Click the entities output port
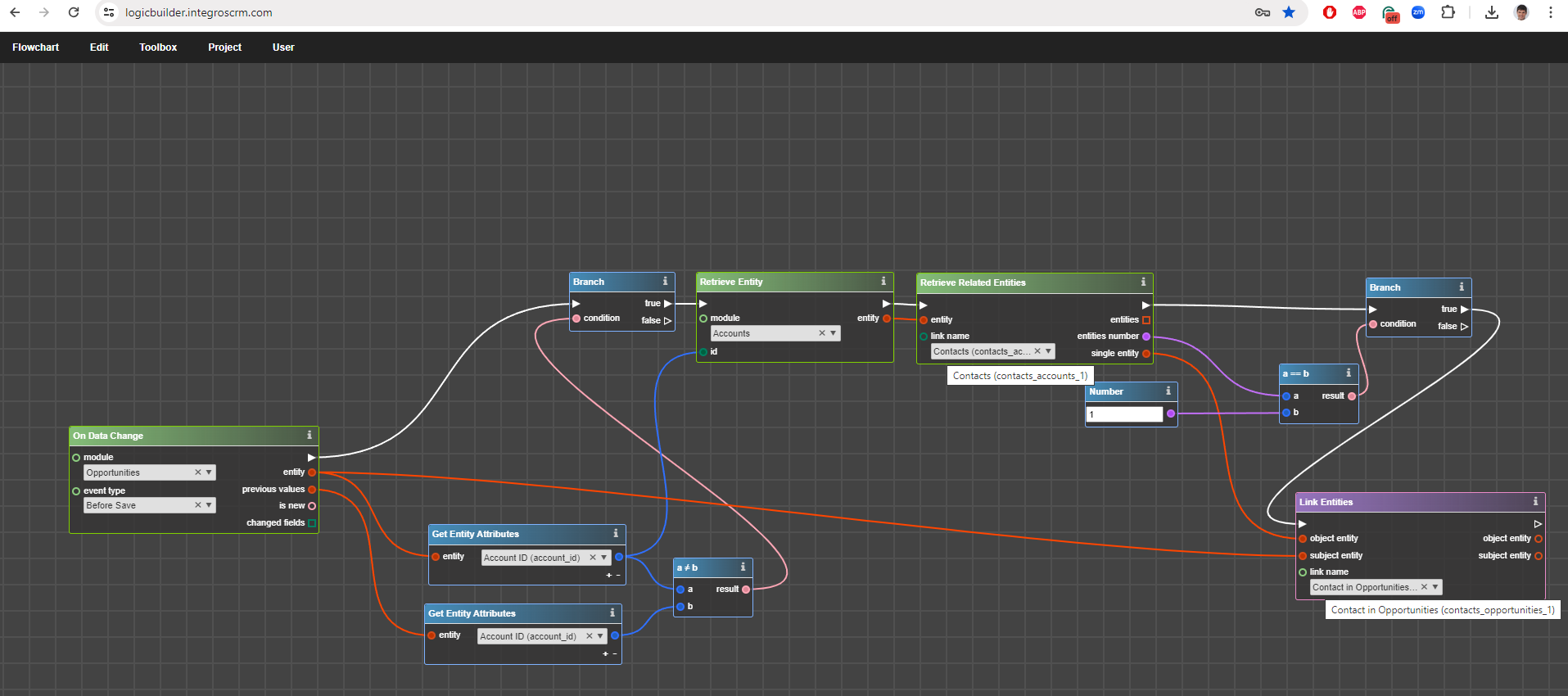 [1146, 320]
